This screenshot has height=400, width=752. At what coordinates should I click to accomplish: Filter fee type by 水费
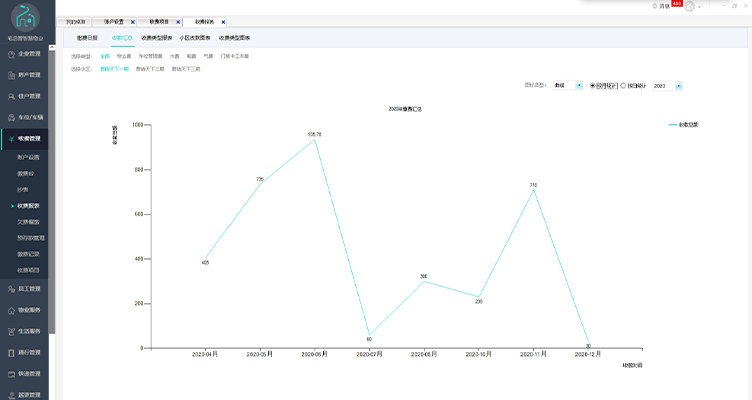click(173, 56)
